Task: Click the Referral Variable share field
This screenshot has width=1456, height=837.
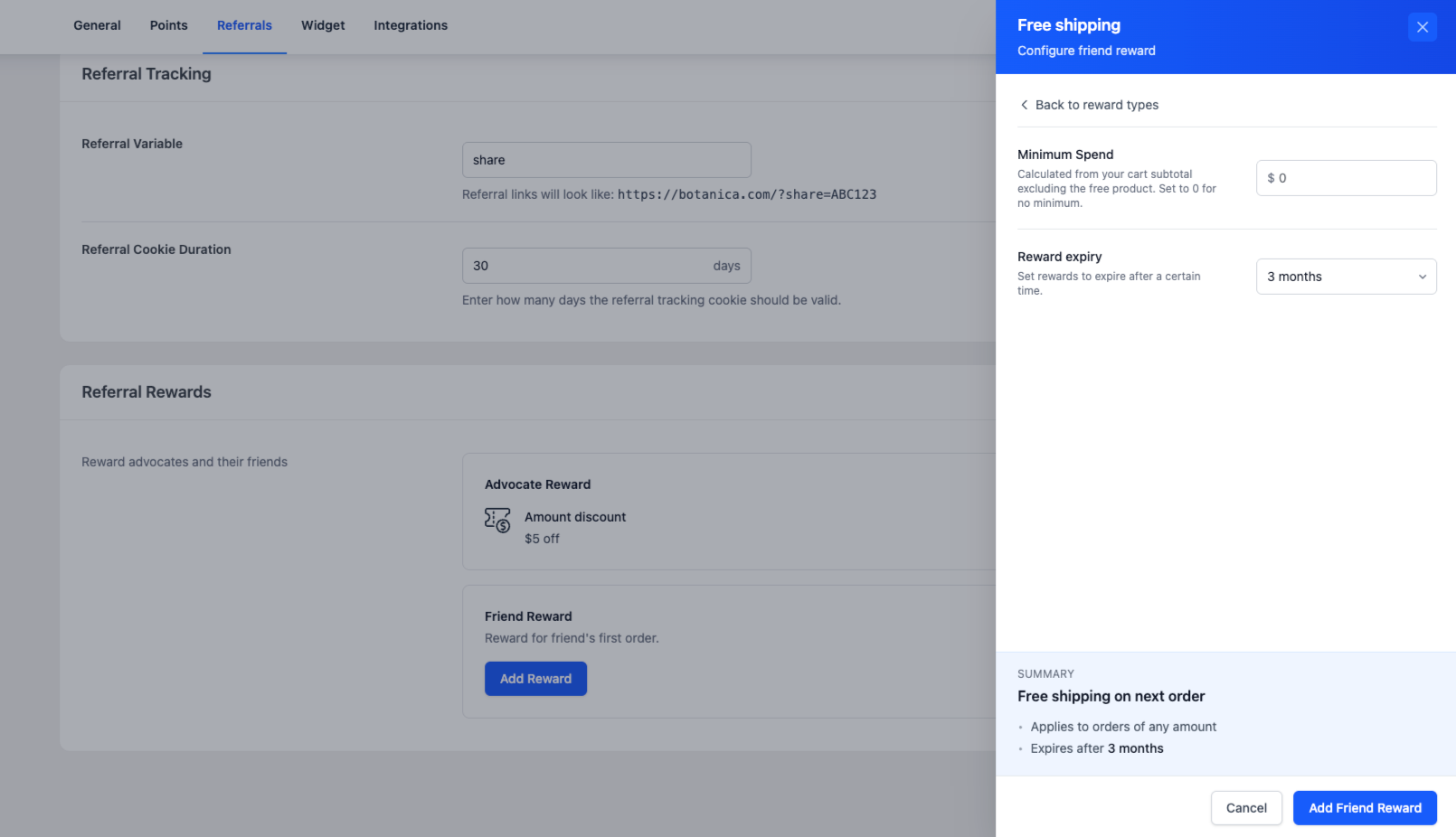Action: tap(606, 160)
